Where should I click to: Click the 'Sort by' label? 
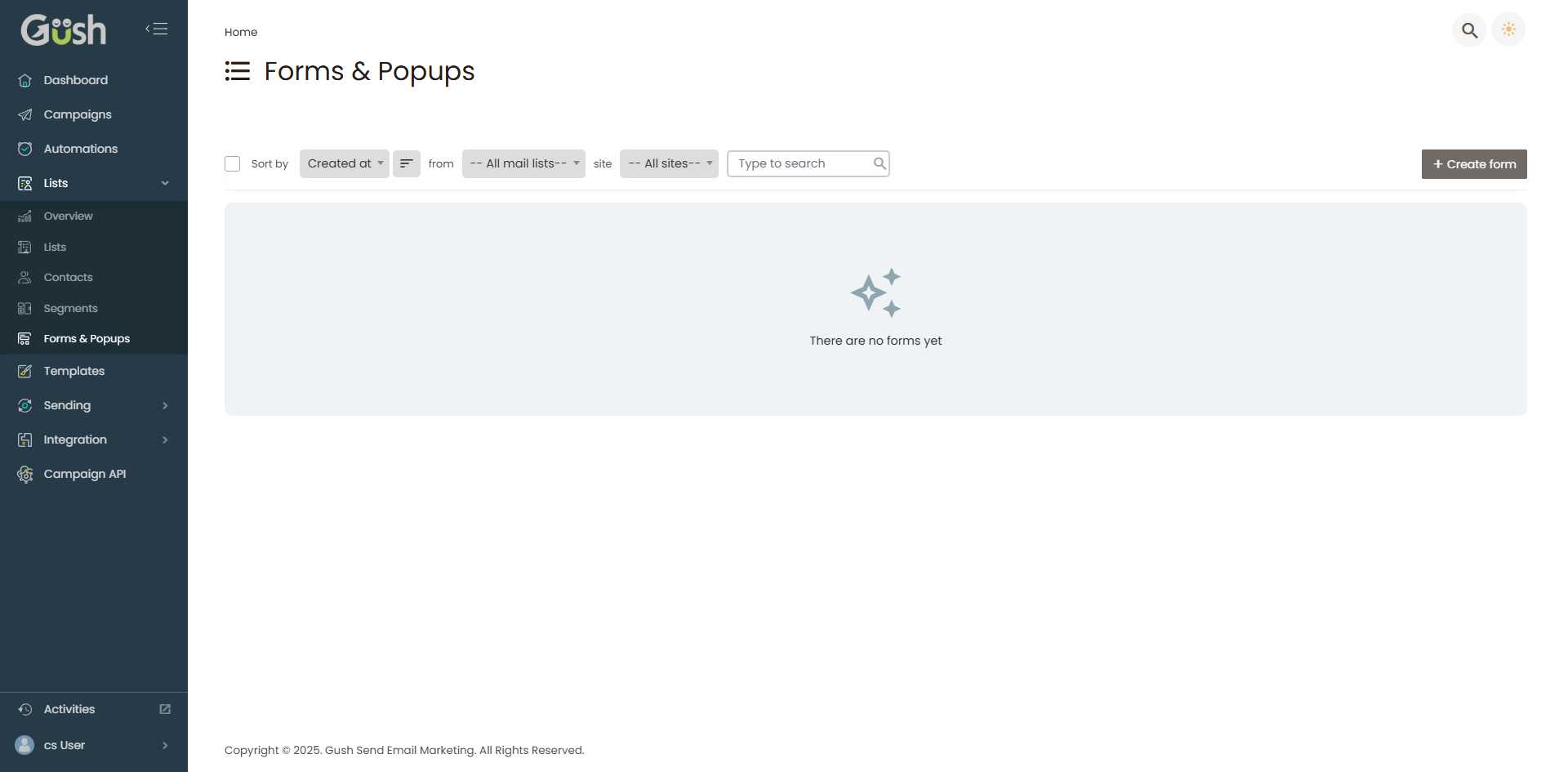[269, 163]
